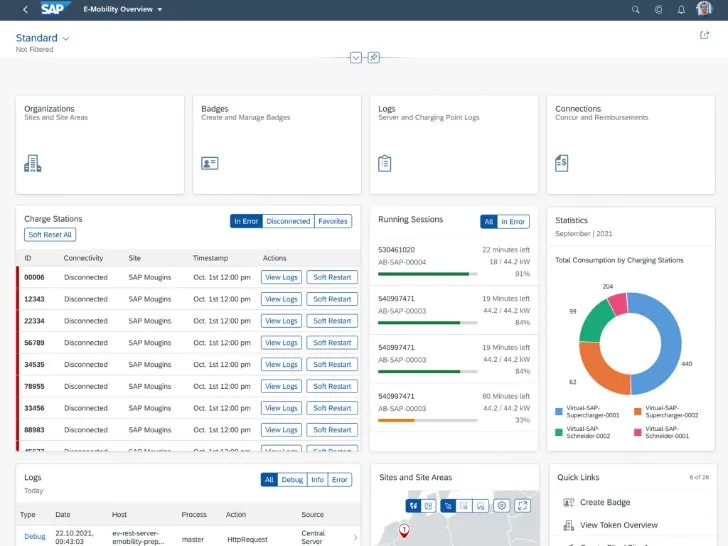The width and height of the screenshot is (728, 546).
Task: Toggle Favorites filter for Charge Stations
Action: (333, 221)
